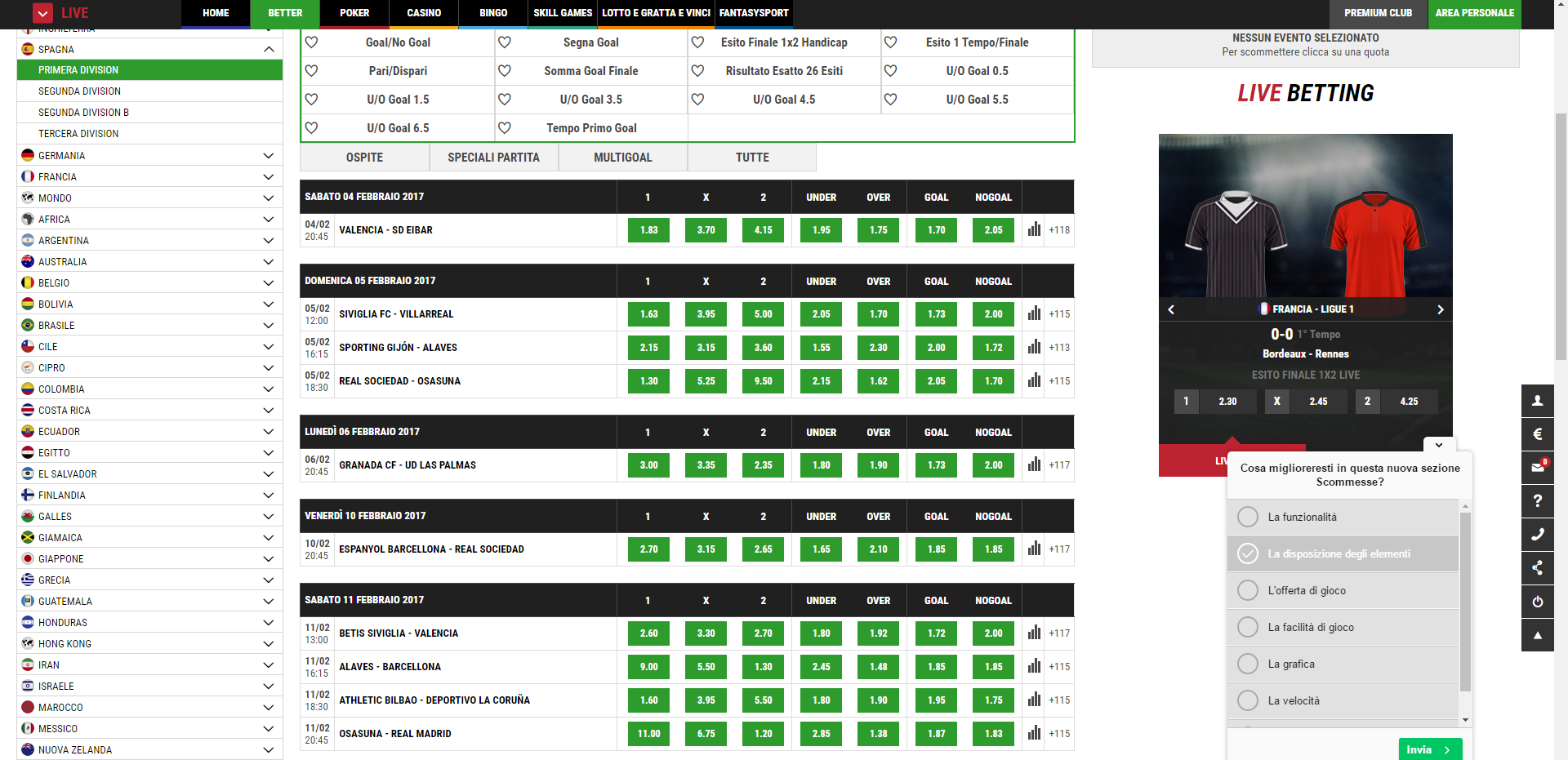Switch to the SPECIALI PARTITA tab
Viewport: 1568px width, 760px height.
pos(493,158)
